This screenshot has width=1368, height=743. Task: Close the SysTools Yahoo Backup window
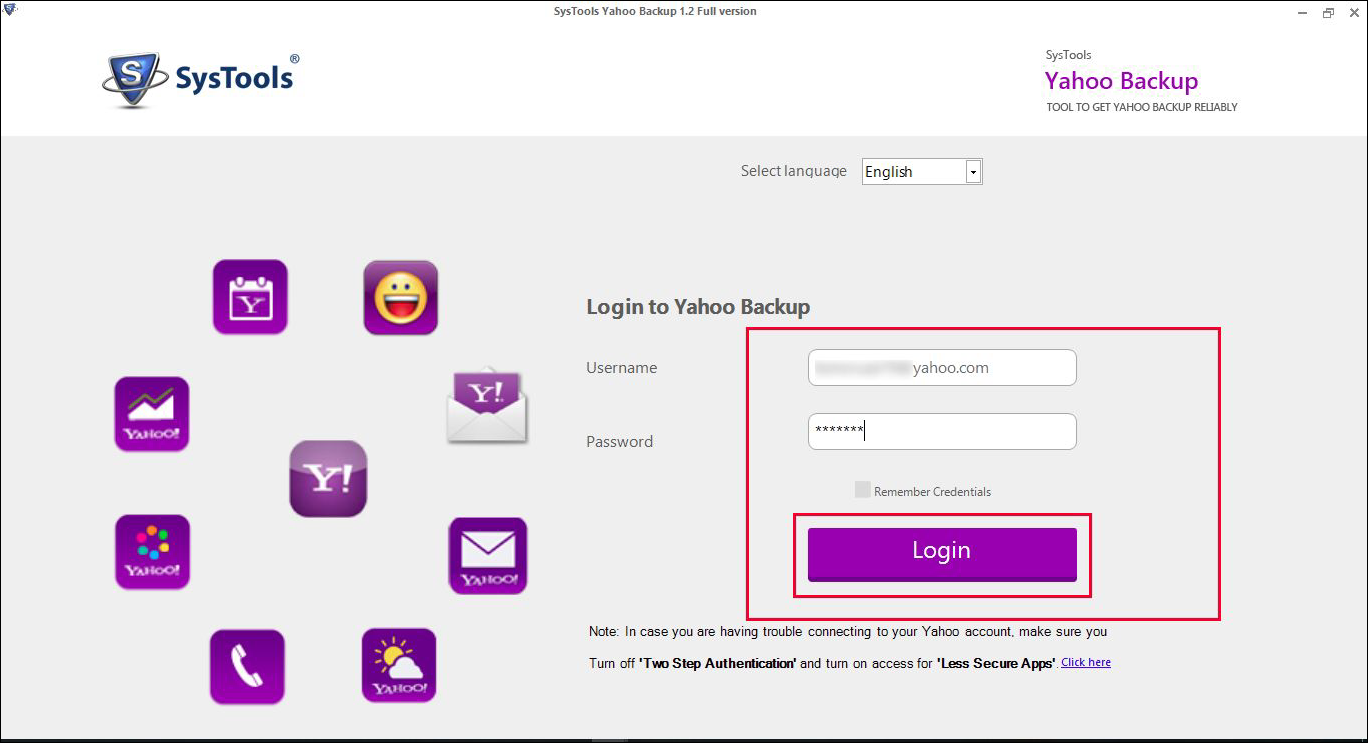pos(1353,13)
